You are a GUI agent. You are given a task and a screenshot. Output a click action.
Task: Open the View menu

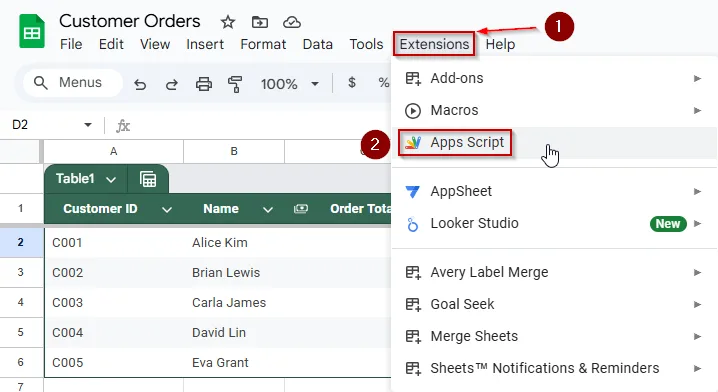pyautogui.click(x=155, y=44)
